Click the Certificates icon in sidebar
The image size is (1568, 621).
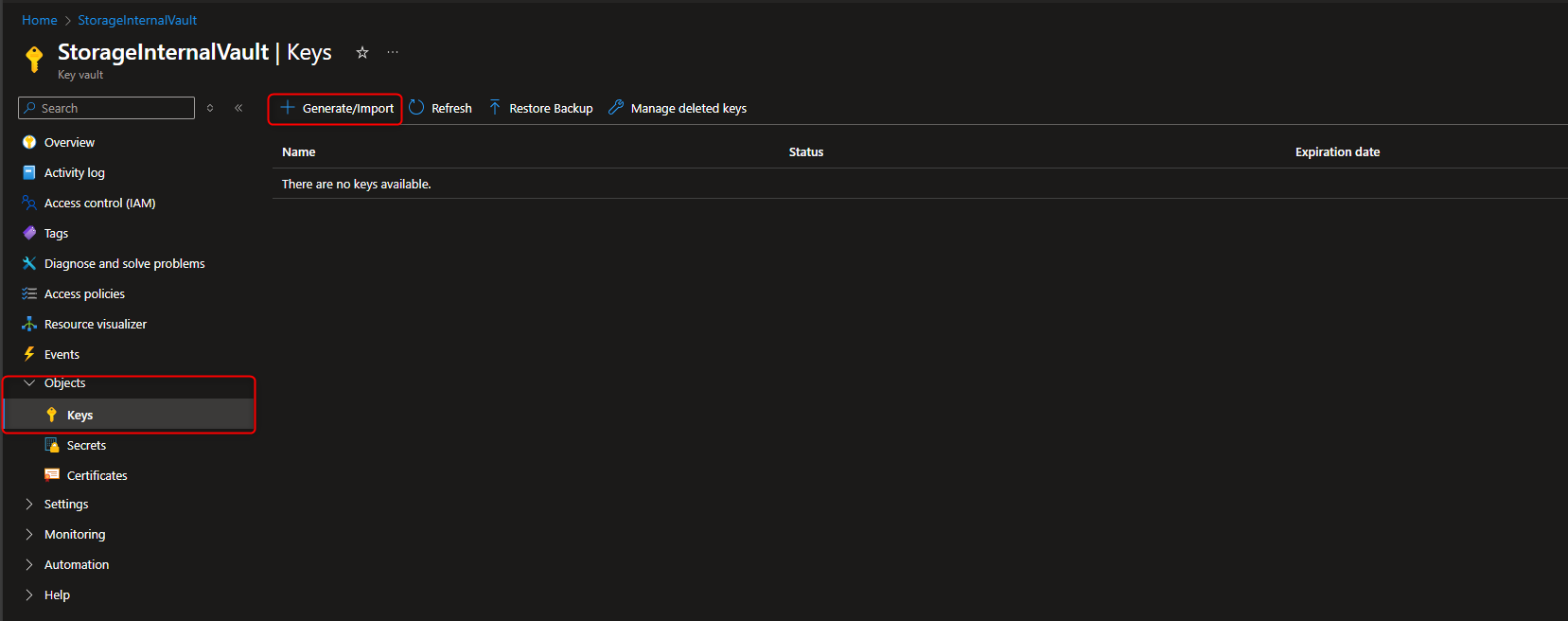[x=52, y=475]
